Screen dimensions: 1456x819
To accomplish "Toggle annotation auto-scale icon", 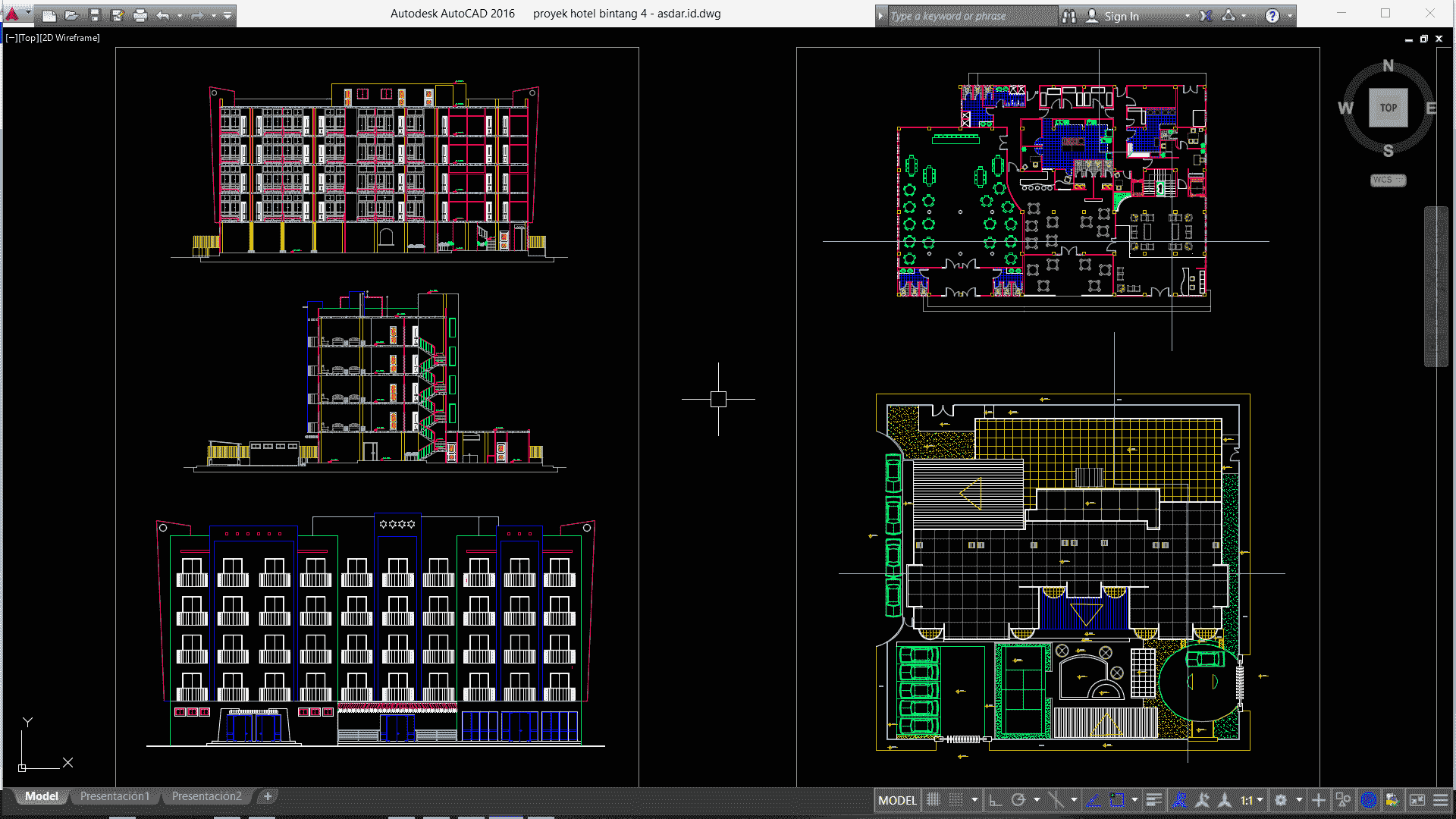I will (x=1202, y=800).
